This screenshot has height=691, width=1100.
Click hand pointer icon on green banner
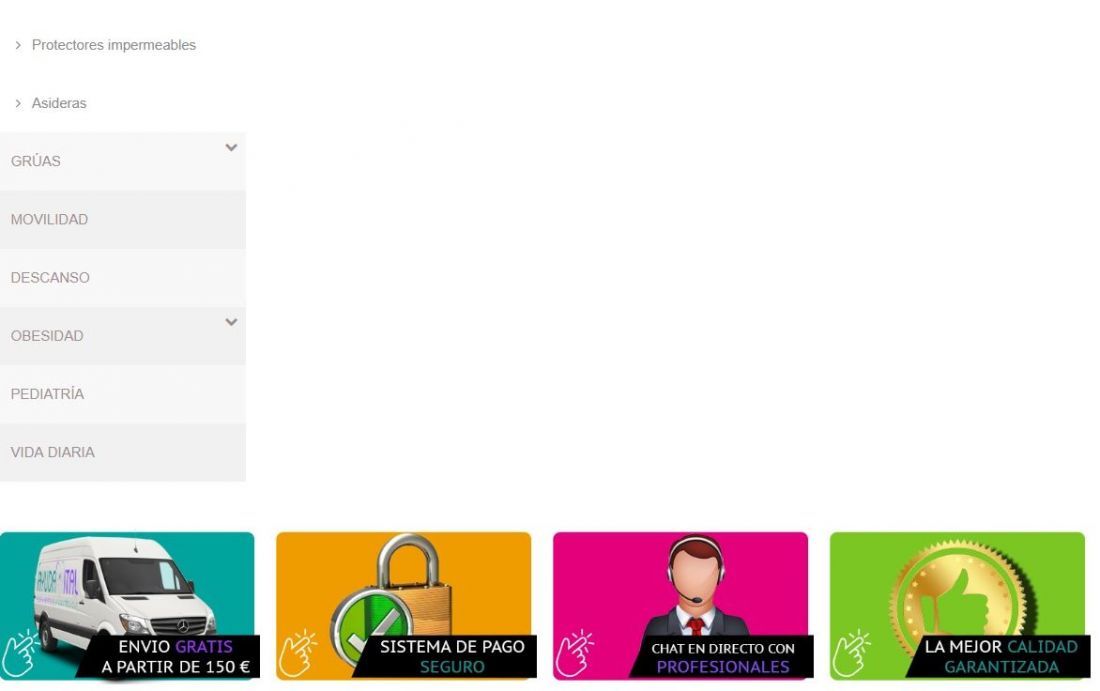coord(851,653)
